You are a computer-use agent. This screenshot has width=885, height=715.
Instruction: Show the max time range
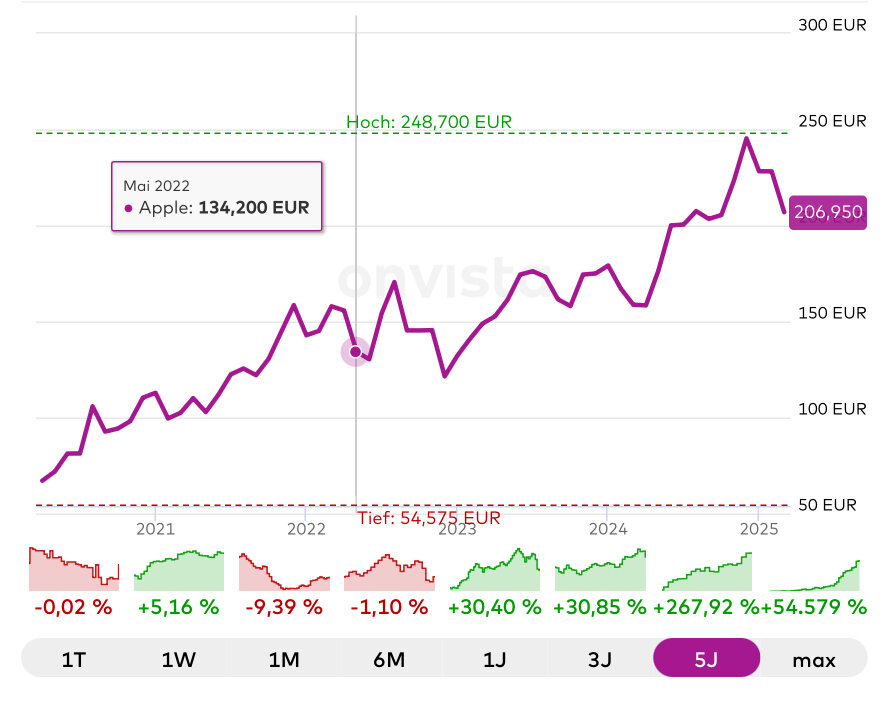813,659
